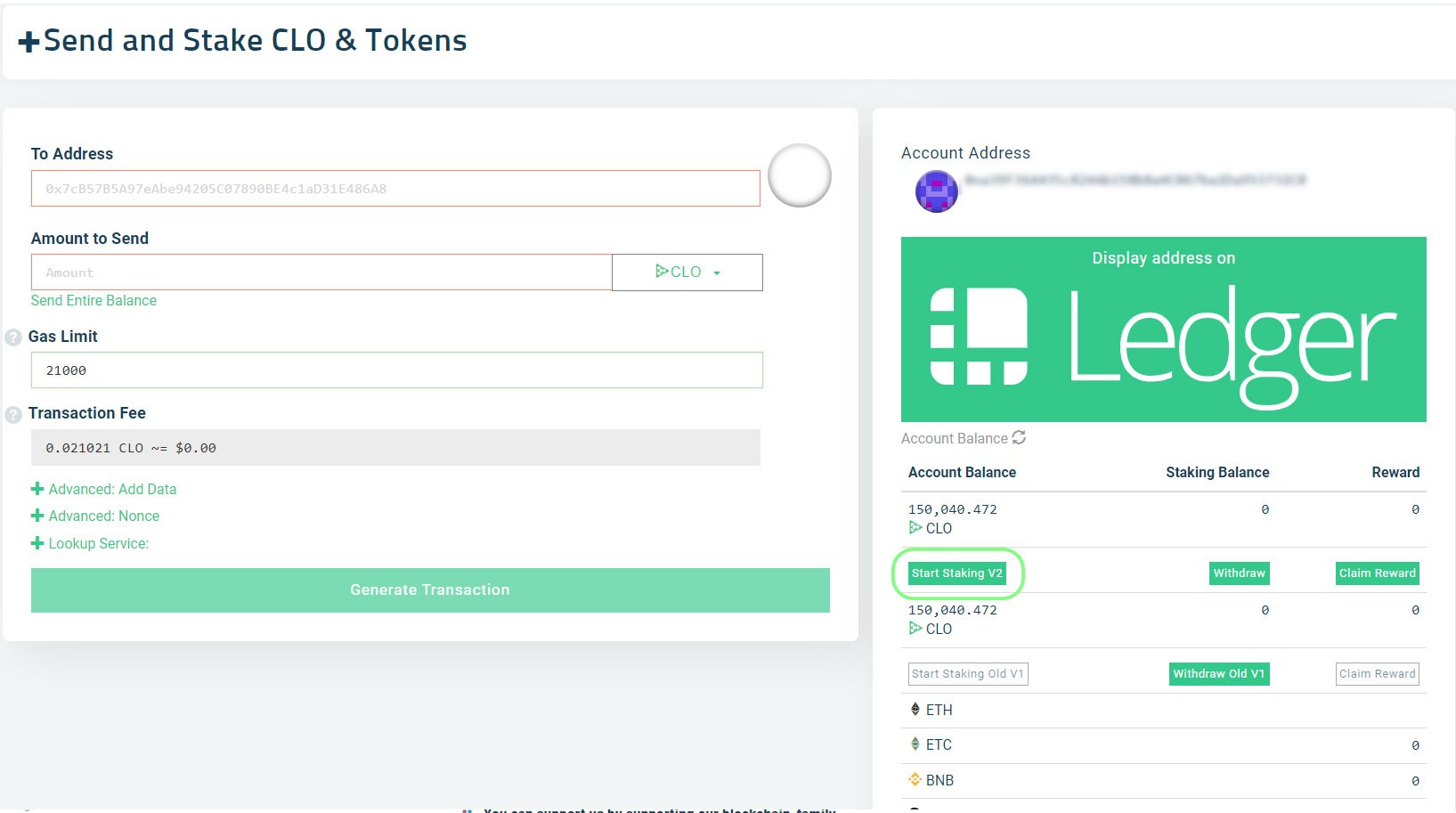Click the Withdraw Old V1 button
Image resolution: width=1456 pixels, height=813 pixels.
click(1218, 674)
